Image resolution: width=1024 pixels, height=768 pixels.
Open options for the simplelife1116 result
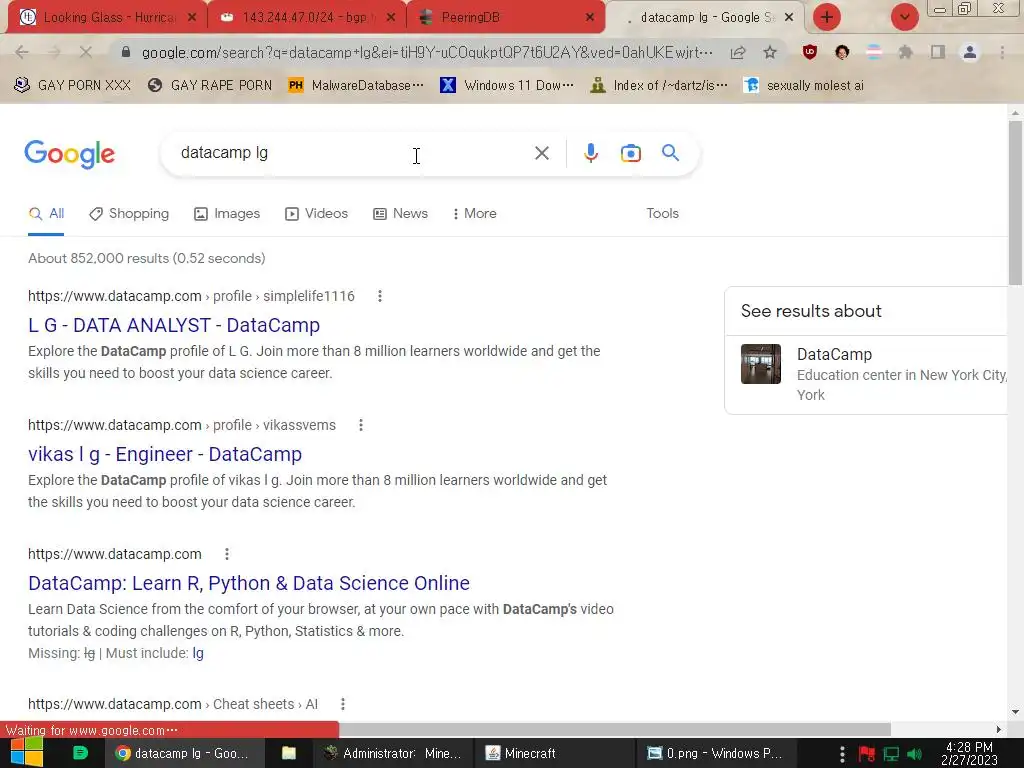click(379, 296)
